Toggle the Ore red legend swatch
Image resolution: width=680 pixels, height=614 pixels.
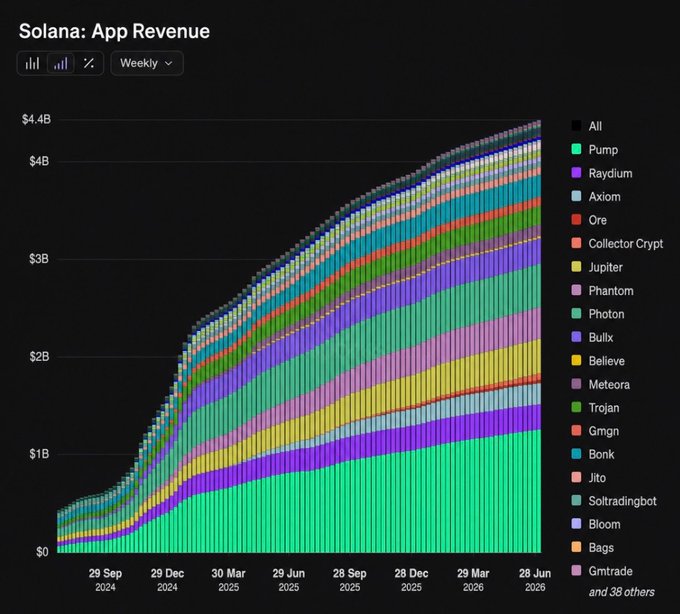(576, 219)
